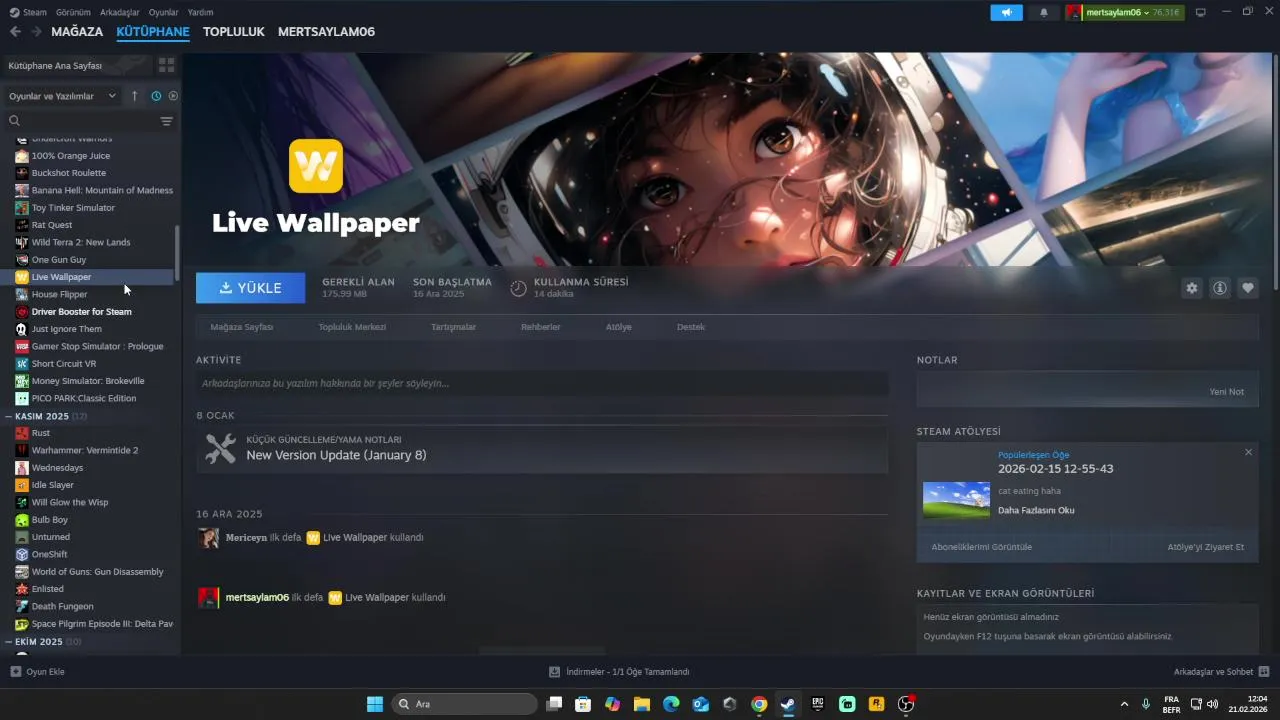
Task: Go back with the left arrow
Action: point(15,31)
